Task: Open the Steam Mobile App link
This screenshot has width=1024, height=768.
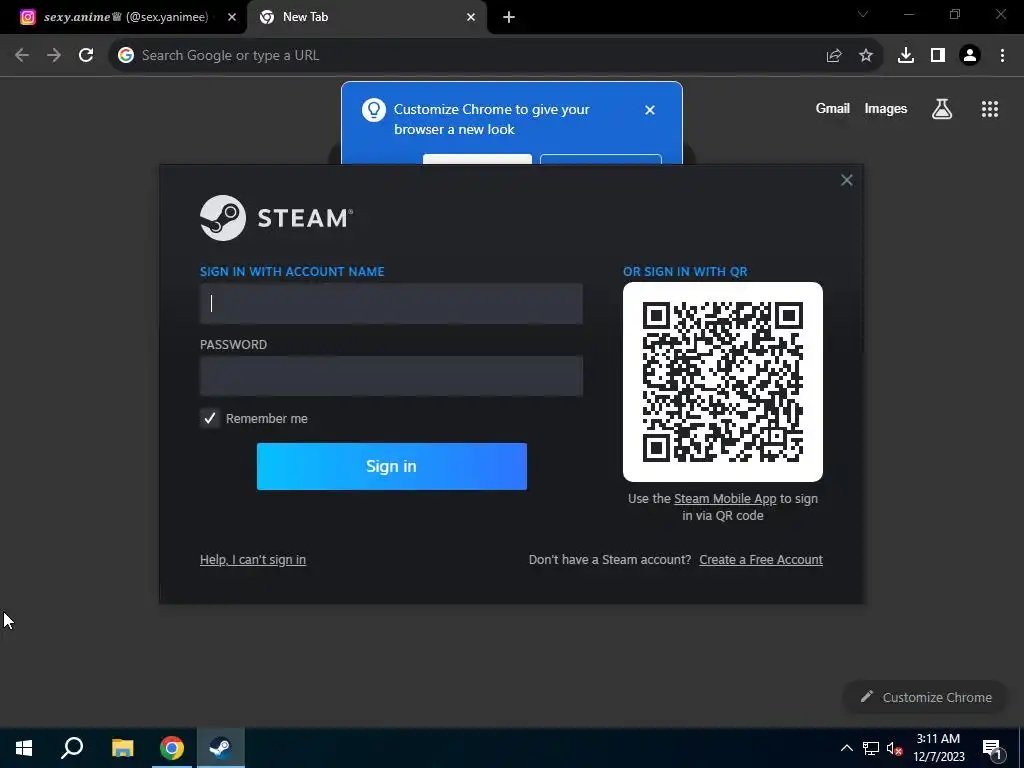Action: [725, 499]
